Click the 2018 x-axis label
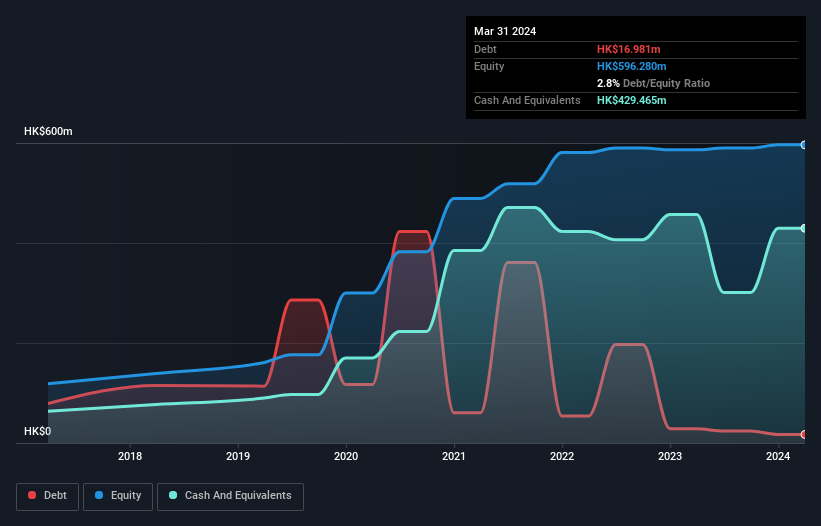821x526 pixels. pos(130,456)
